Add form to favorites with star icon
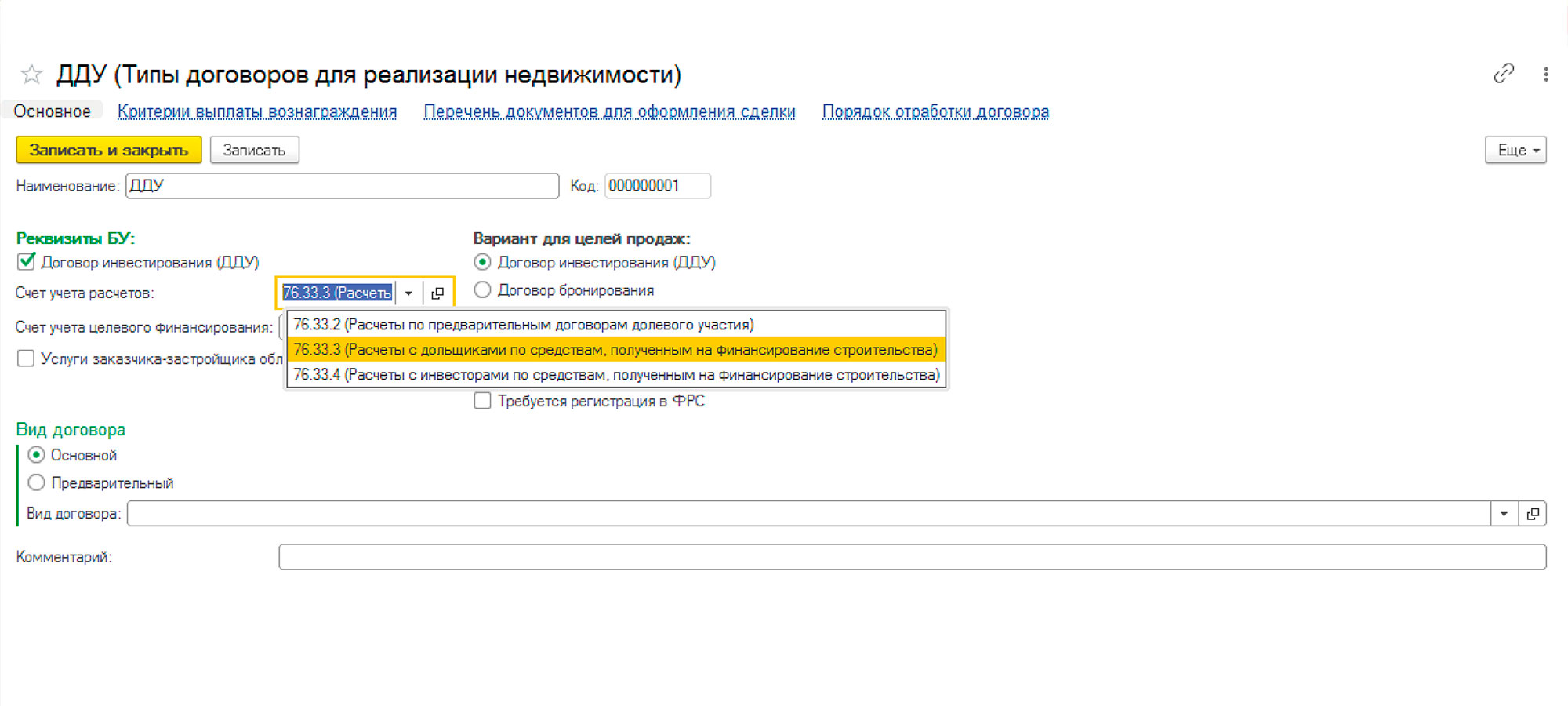 coord(31,75)
